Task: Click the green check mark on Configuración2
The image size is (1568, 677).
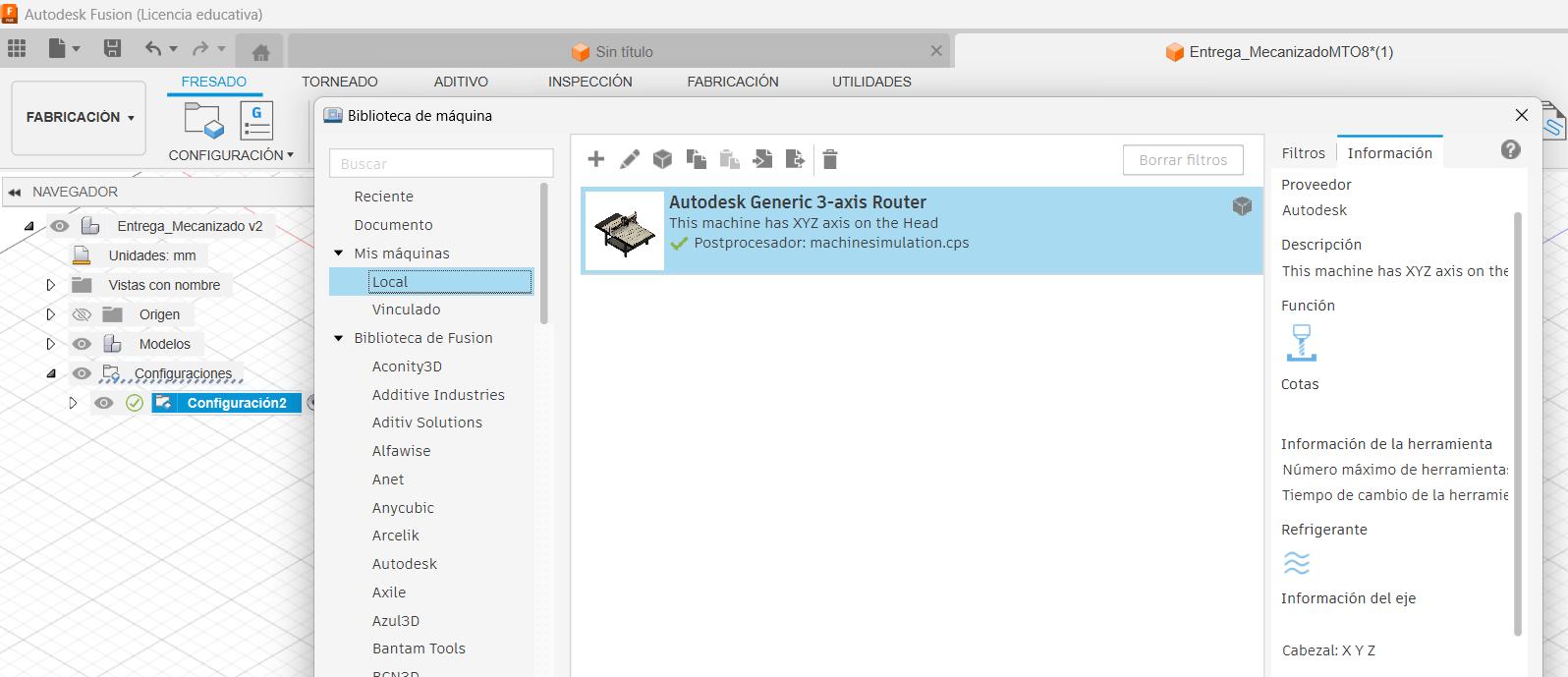Action: click(135, 403)
